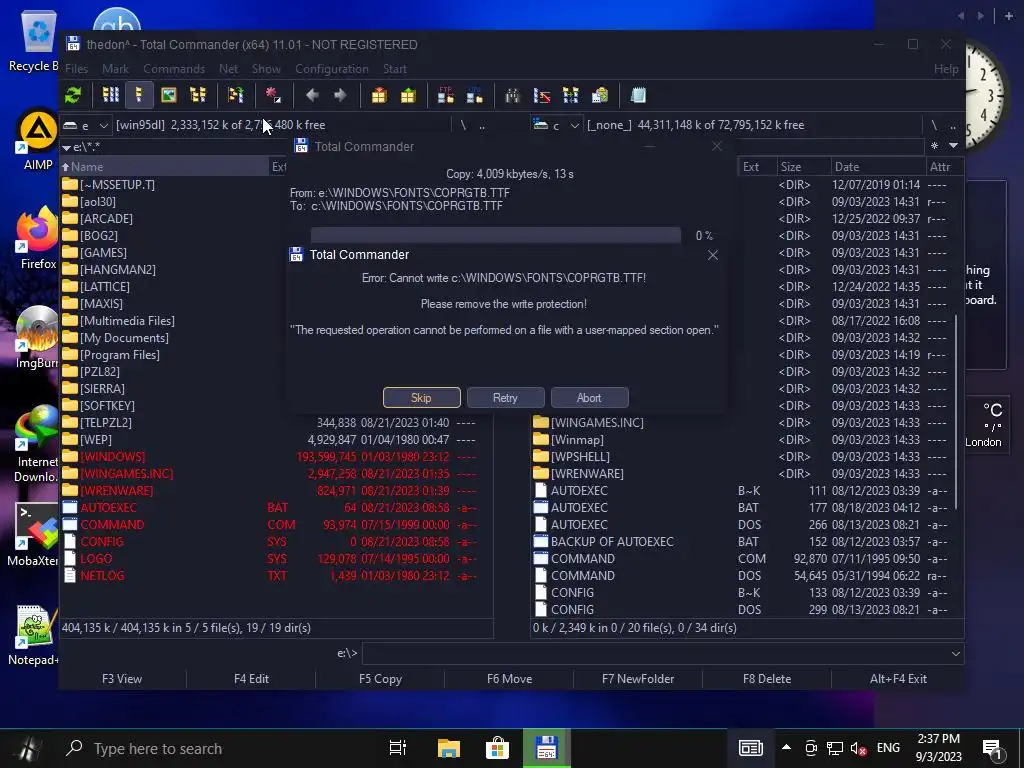Click the F6 Move button
Viewport: 1024px width, 768px height.
[x=509, y=679]
